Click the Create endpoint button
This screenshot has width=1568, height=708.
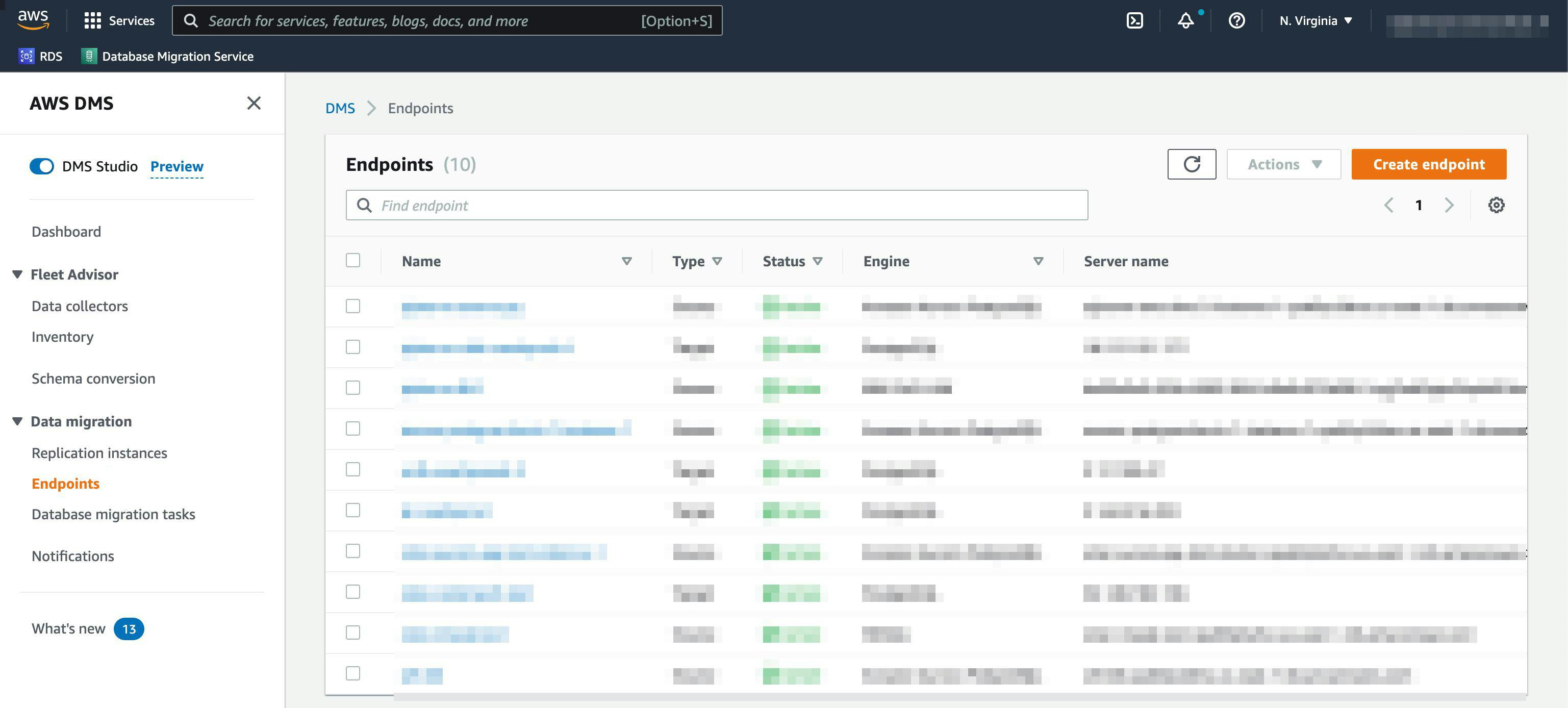point(1429,164)
